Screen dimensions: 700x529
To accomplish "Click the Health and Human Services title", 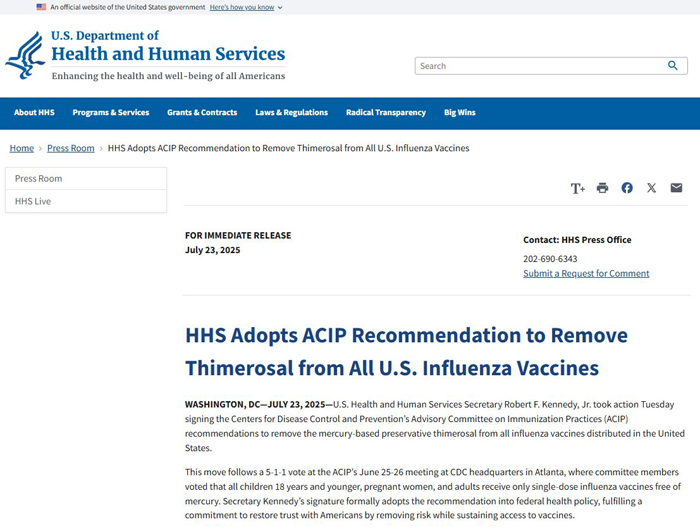I will click(168, 54).
